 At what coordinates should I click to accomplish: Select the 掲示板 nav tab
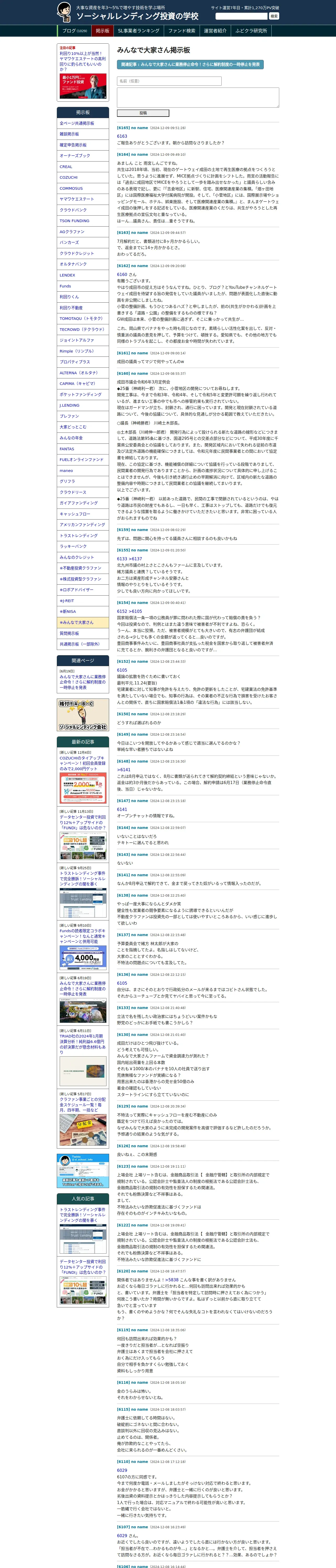(x=102, y=31)
